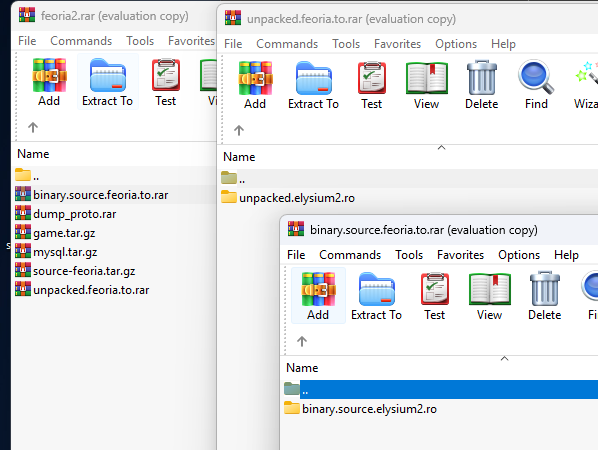Open Favorites menu in binary.source.feoria.to.rar window
Viewport: 598px width, 450px height.
(460, 255)
